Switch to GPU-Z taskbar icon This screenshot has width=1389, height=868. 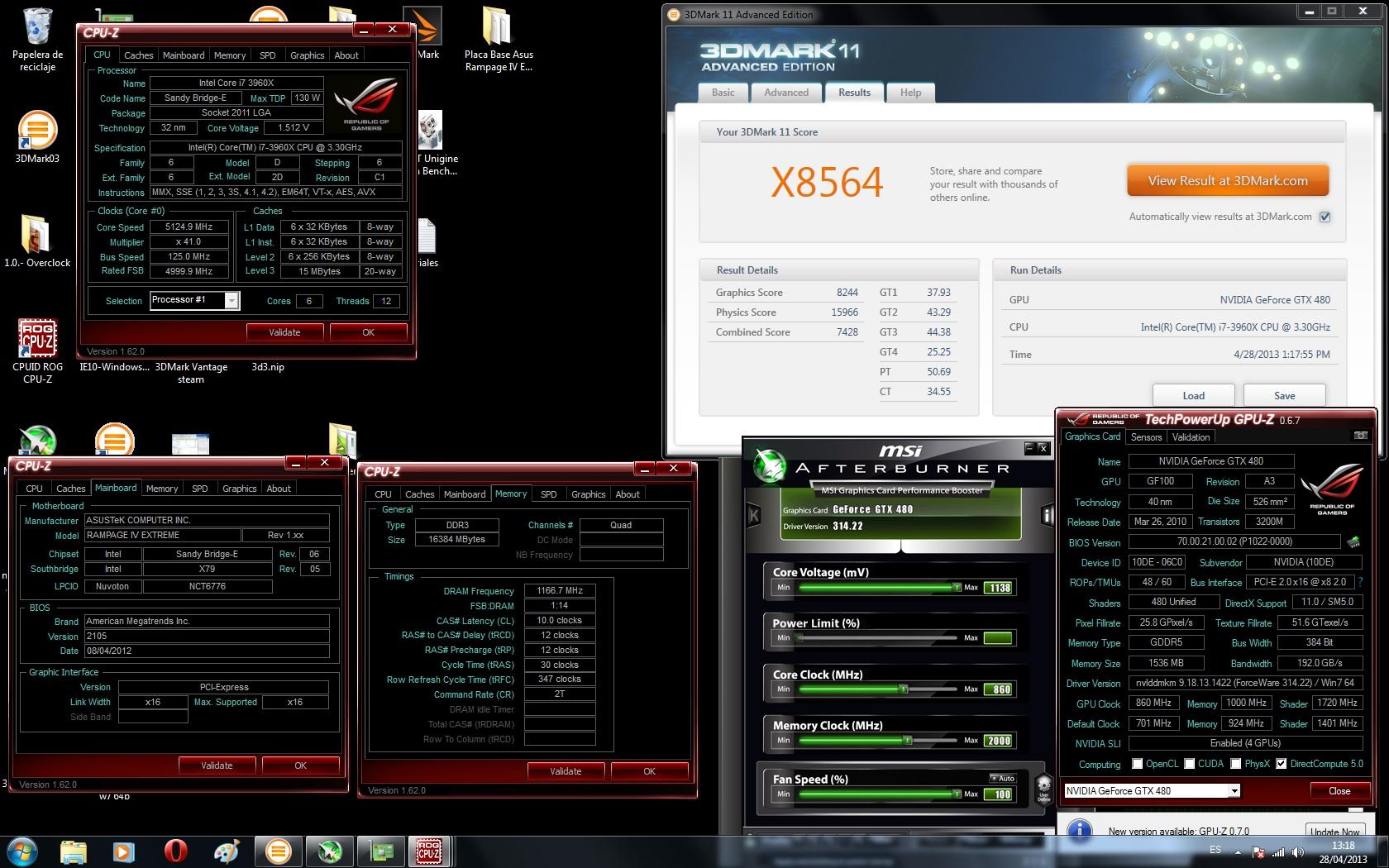pos(380,851)
